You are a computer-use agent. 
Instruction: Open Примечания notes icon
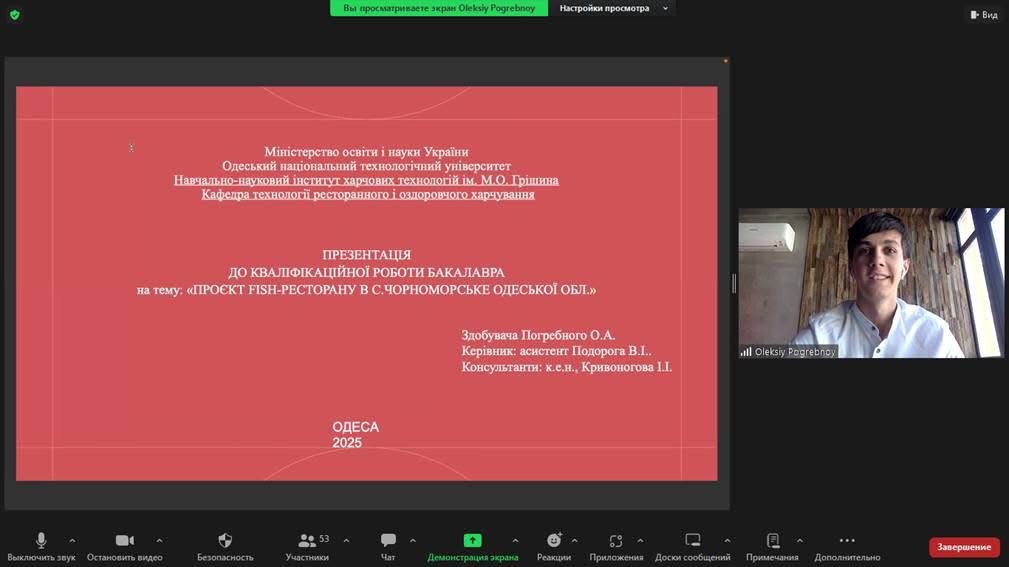coord(773,541)
